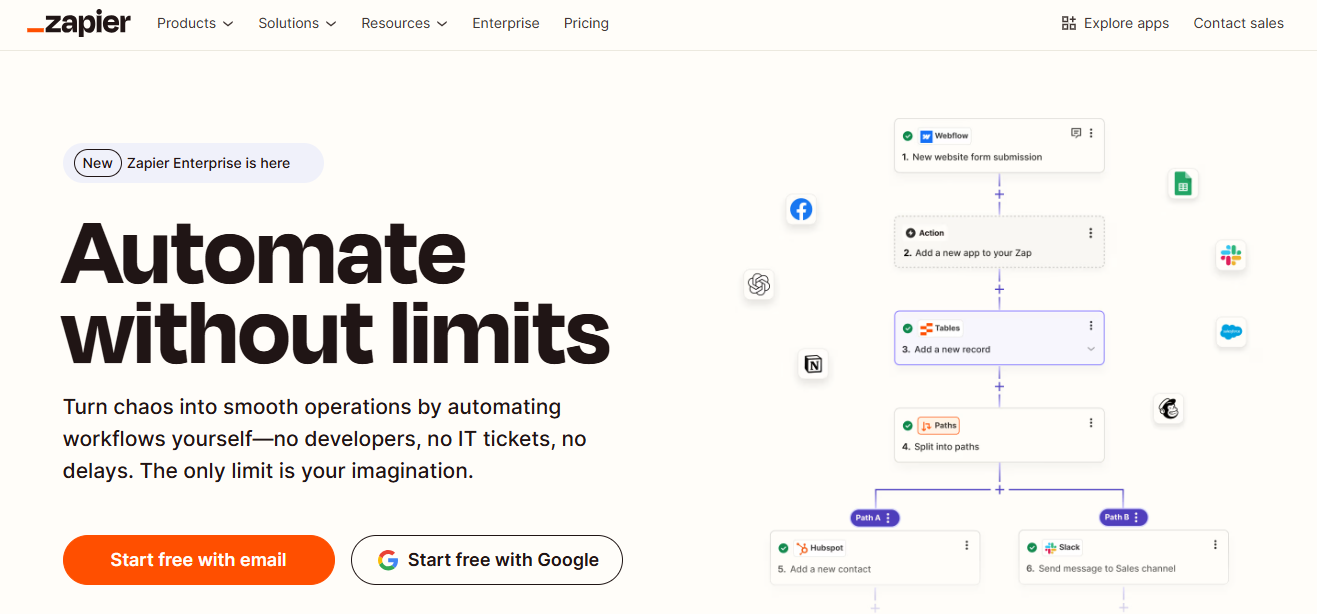
Task: Click the OpenAI ChatGPT app icon
Action: coord(759,285)
